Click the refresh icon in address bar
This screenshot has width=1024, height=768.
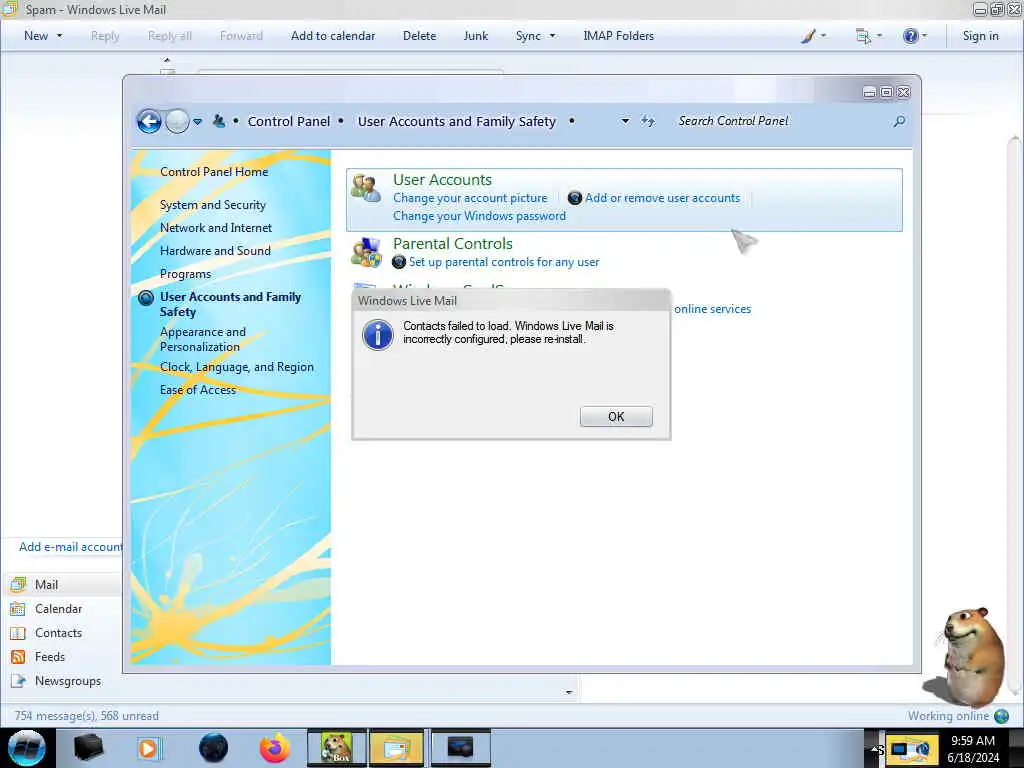click(x=647, y=121)
